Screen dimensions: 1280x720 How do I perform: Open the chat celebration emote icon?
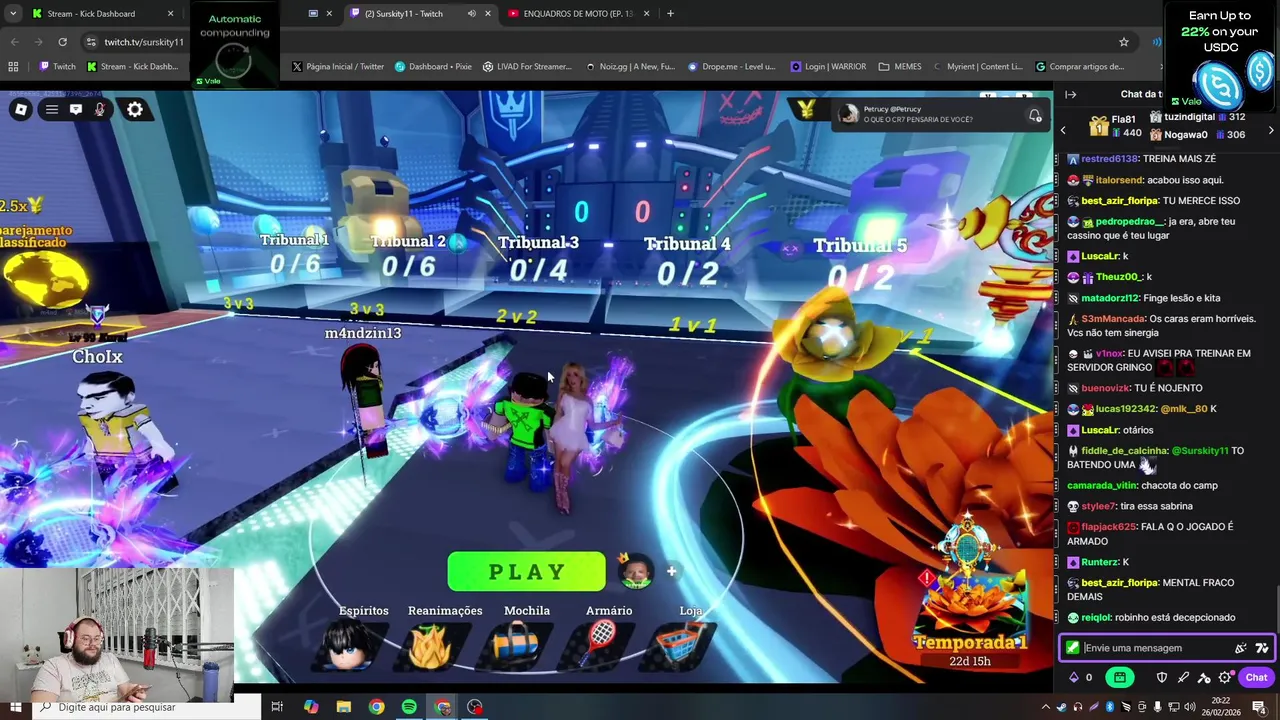1241,648
